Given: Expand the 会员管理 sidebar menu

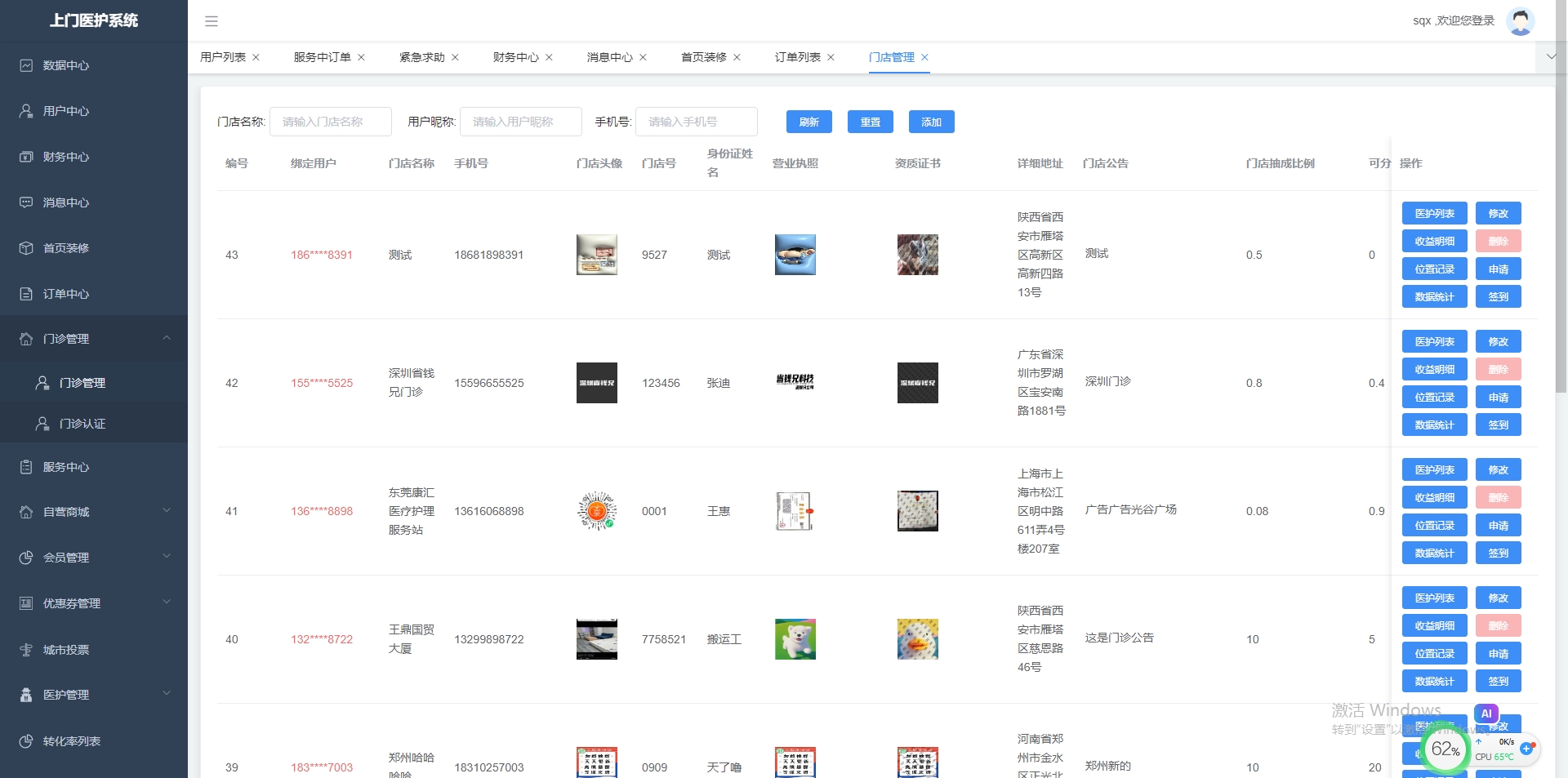Looking at the screenshot, I should (x=167, y=557).
